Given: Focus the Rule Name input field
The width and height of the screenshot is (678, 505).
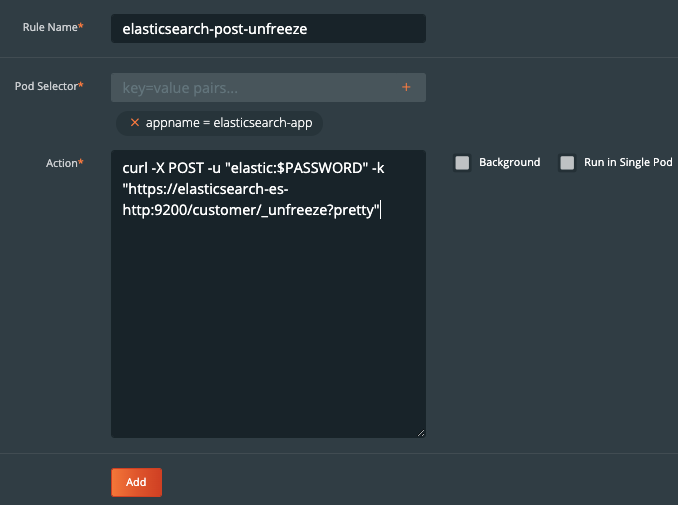Looking at the screenshot, I should (268, 29).
